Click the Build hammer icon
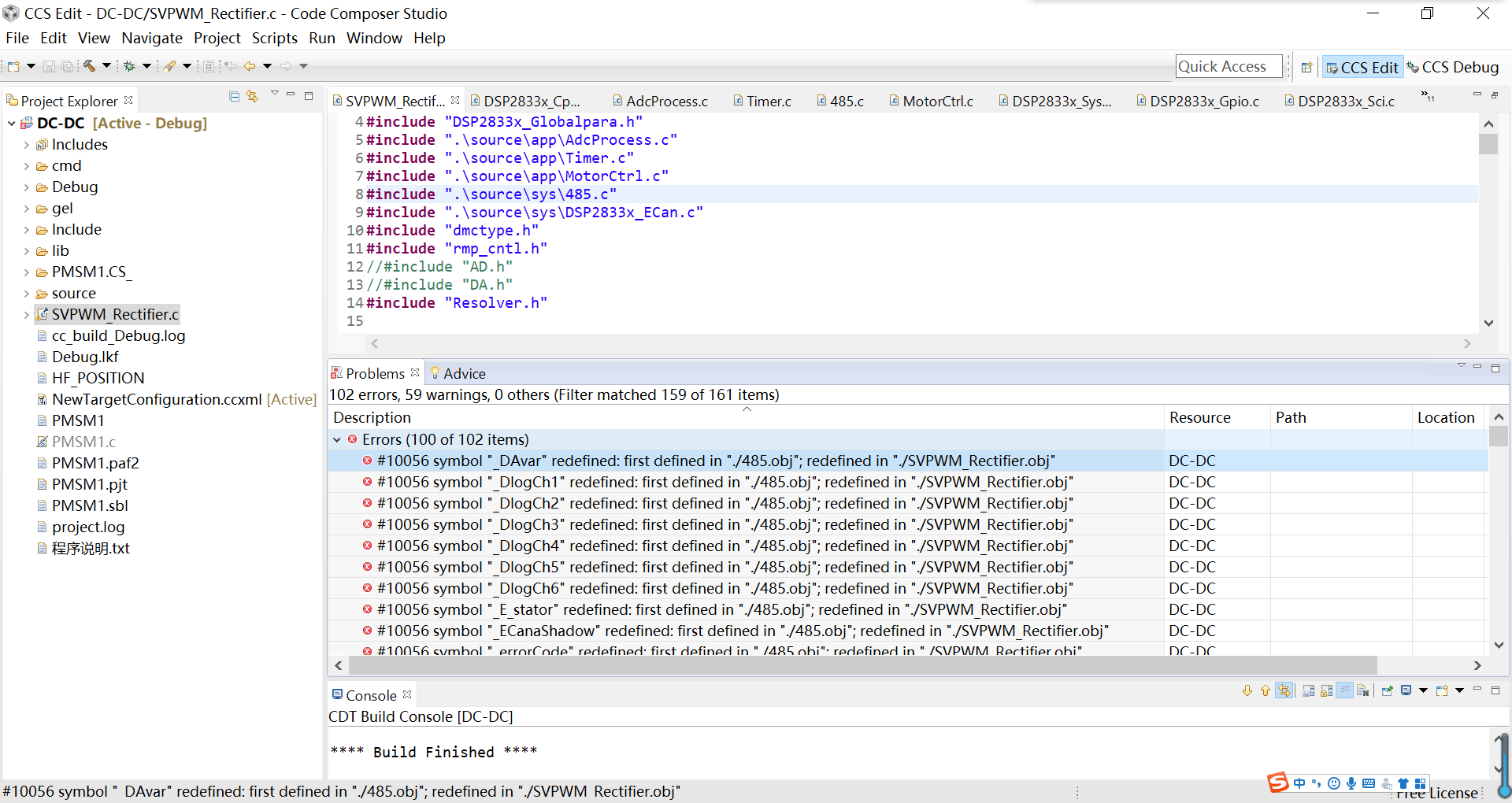The height and width of the screenshot is (803, 1512). [90, 66]
